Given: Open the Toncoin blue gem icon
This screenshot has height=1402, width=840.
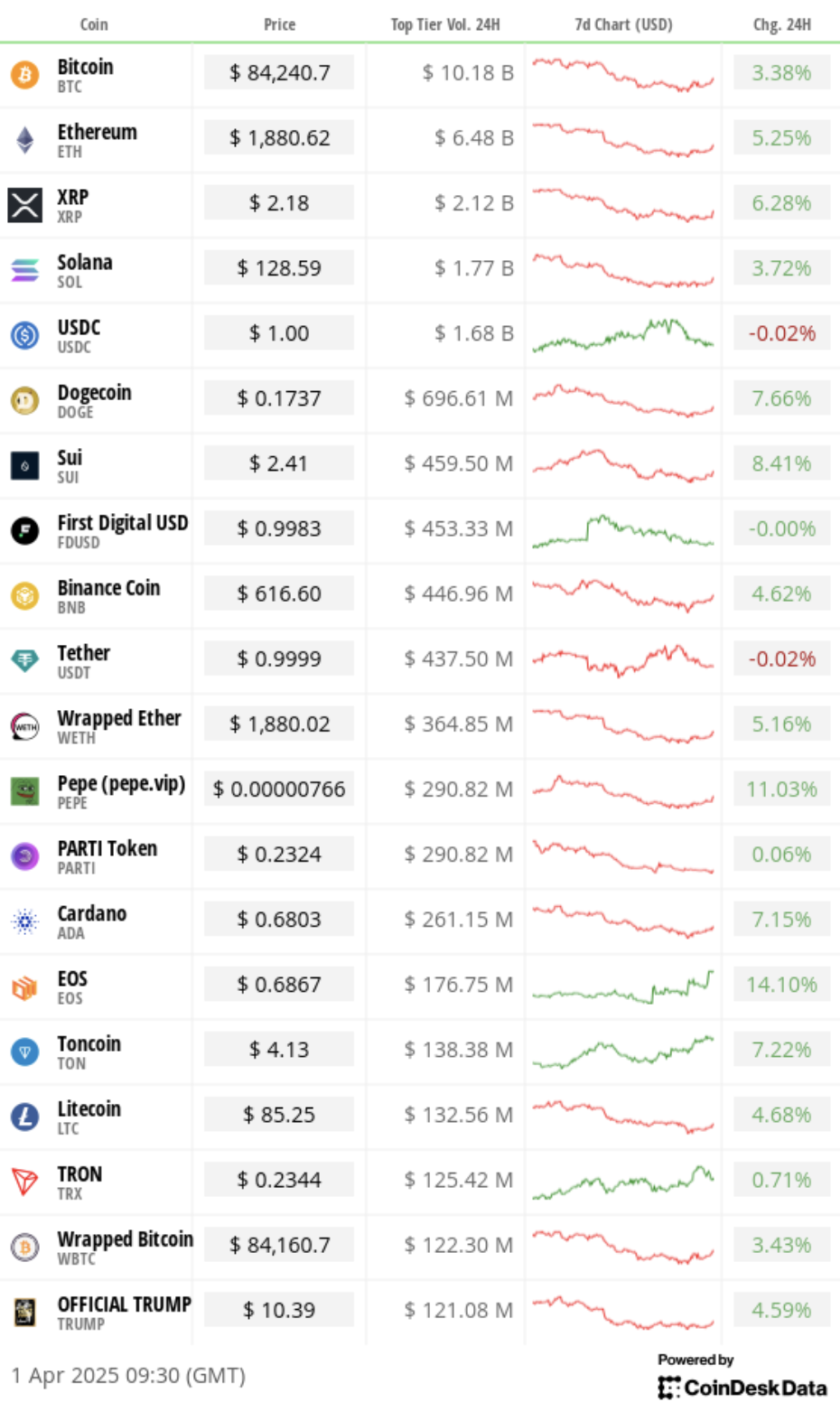Looking at the screenshot, I should point(24,1051).
